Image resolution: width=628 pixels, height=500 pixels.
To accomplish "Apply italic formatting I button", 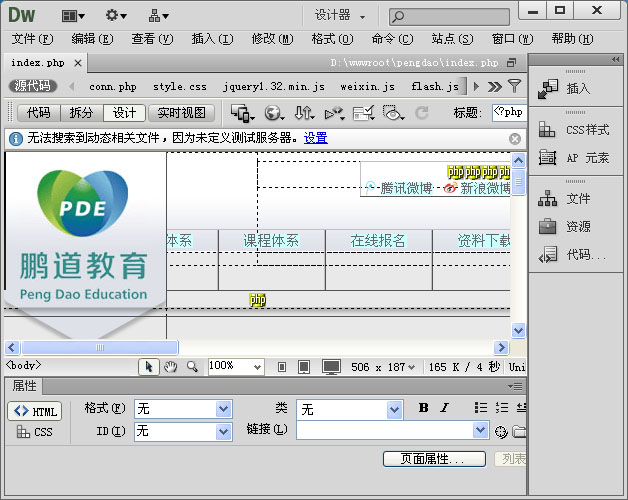I will click(x=444, y=408).
